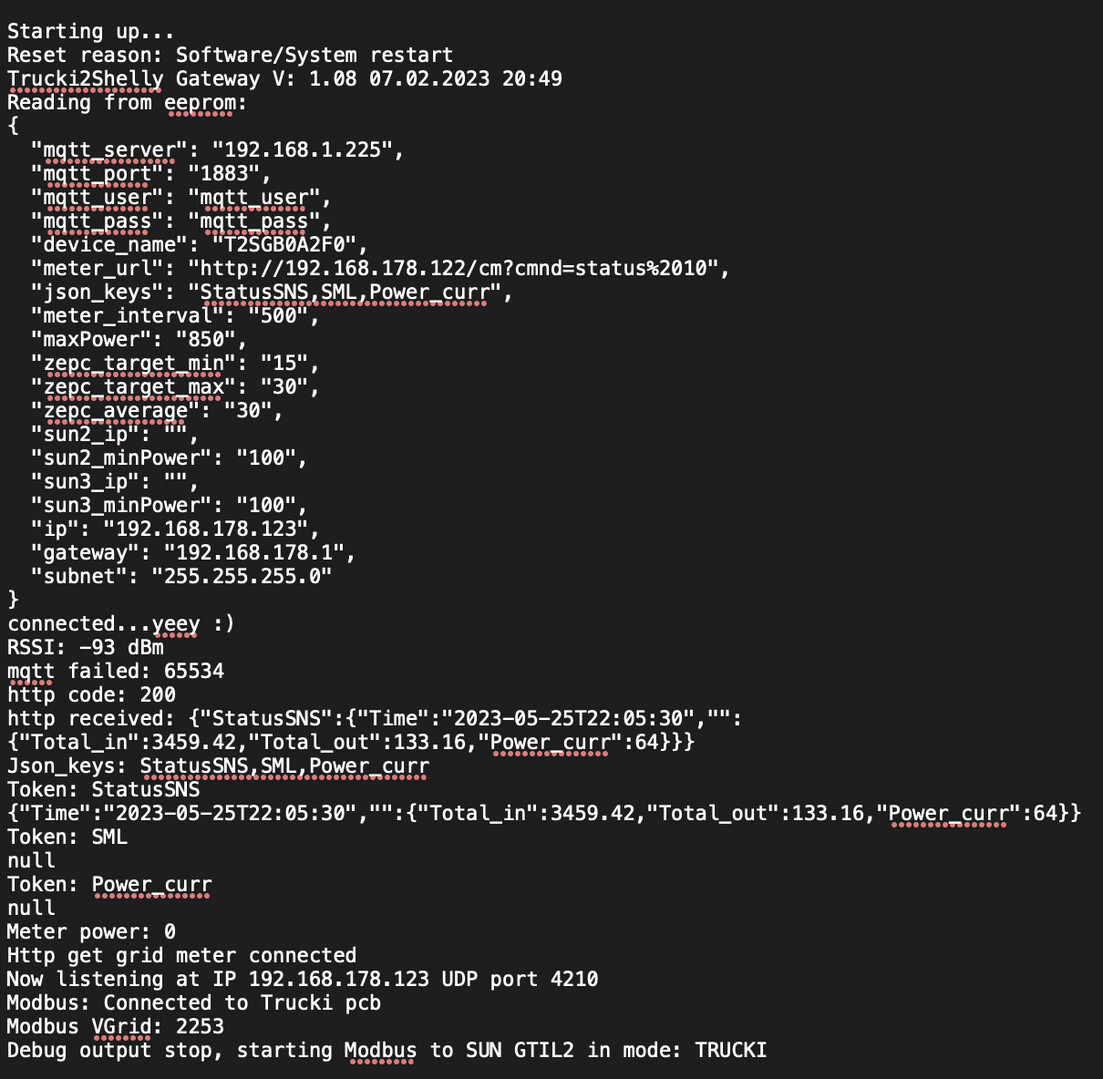Click the sun2_minPower value 100
Screen dimensions: 1103x1079
click(266, 458)
